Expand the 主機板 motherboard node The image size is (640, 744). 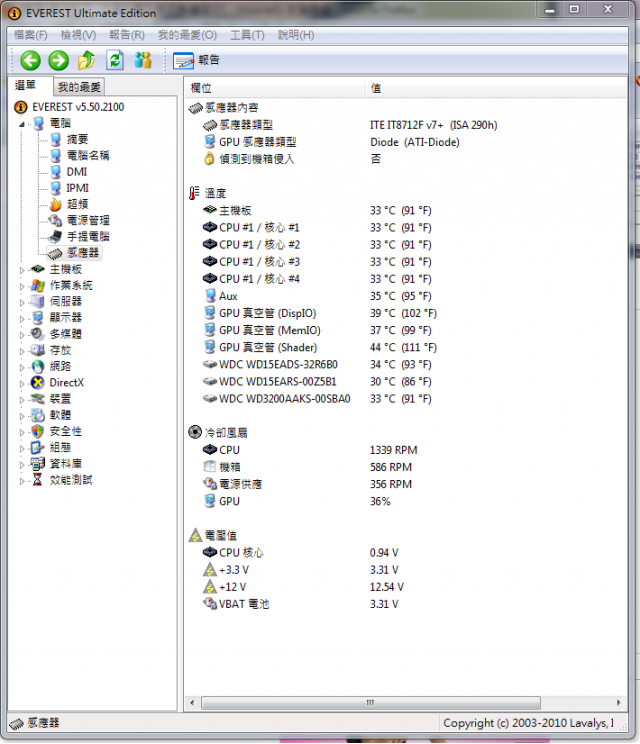point(22,270)
